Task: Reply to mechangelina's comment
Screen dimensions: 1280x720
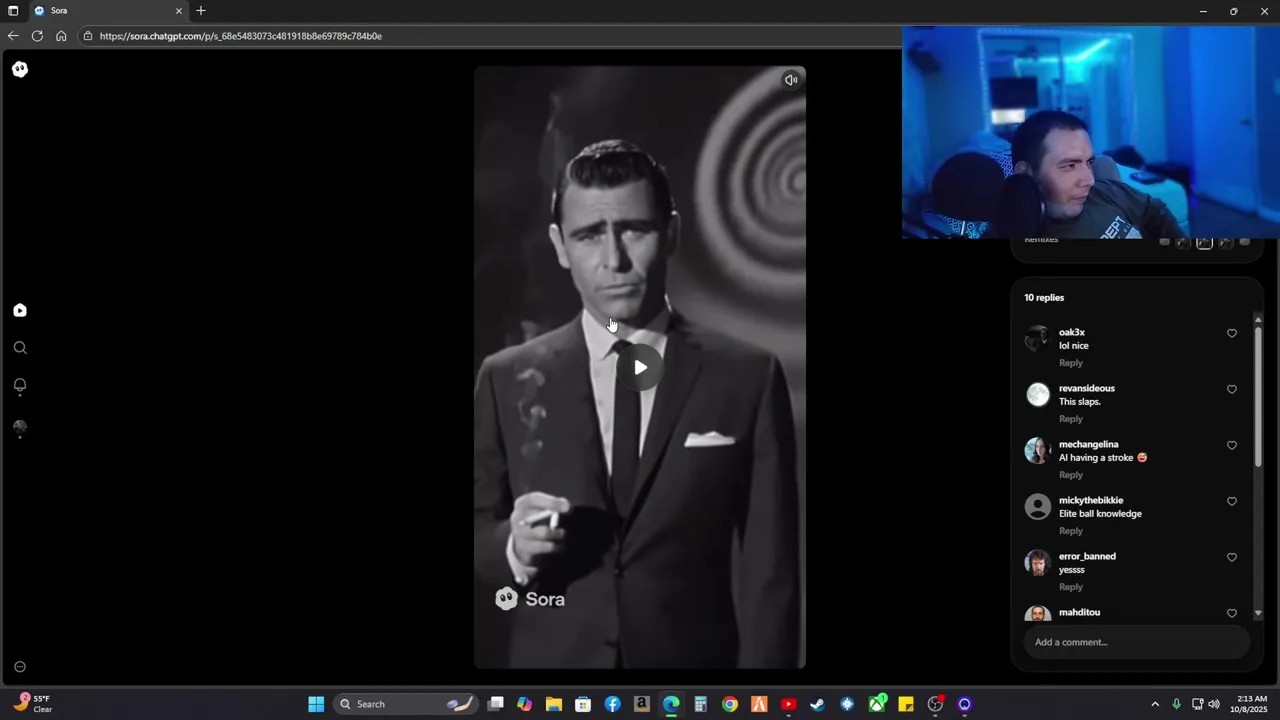Action: pos(1071,475)
